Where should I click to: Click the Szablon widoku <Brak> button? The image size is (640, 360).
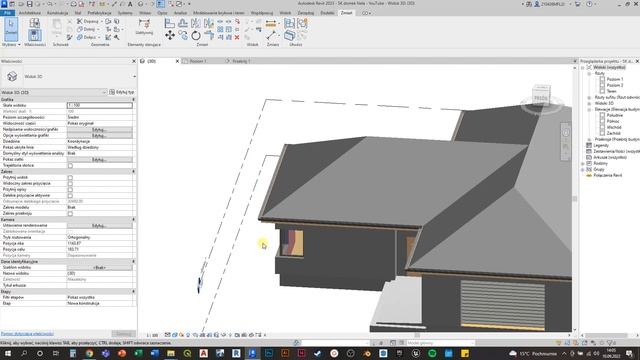coord(100,268)
